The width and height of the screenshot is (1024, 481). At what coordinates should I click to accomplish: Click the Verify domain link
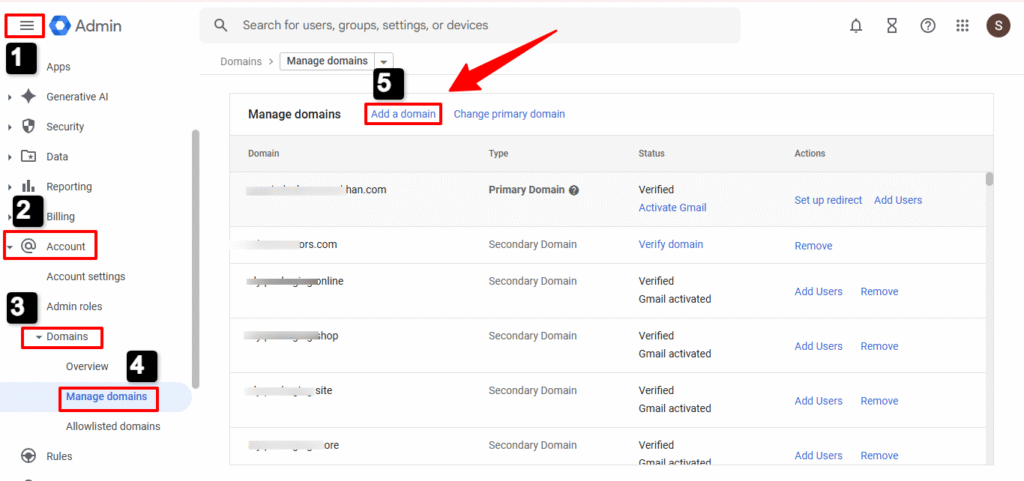(670, 244)
